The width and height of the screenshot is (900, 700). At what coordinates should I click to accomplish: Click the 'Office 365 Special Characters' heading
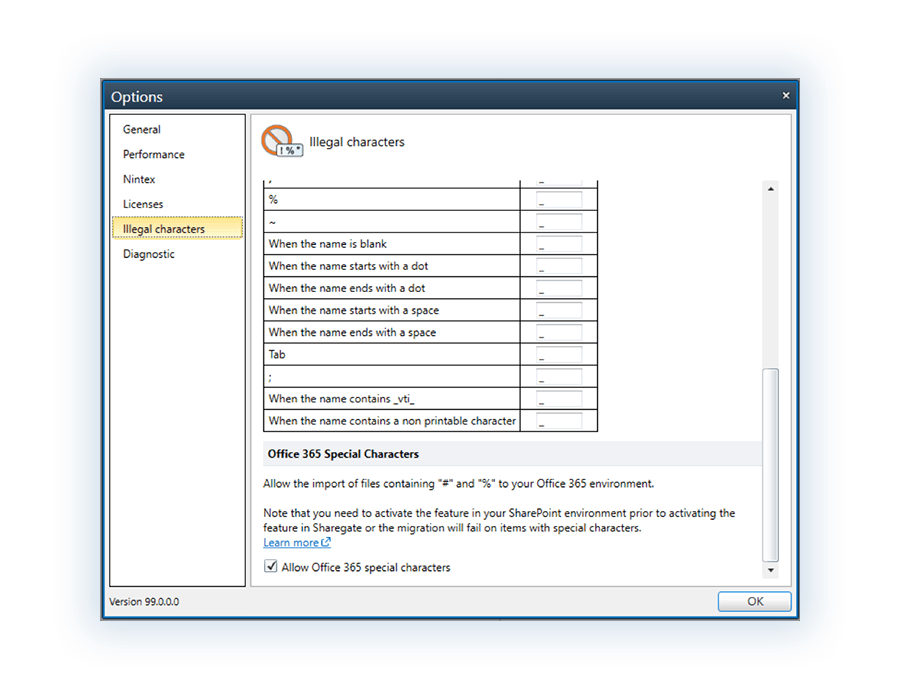[343, 454]
